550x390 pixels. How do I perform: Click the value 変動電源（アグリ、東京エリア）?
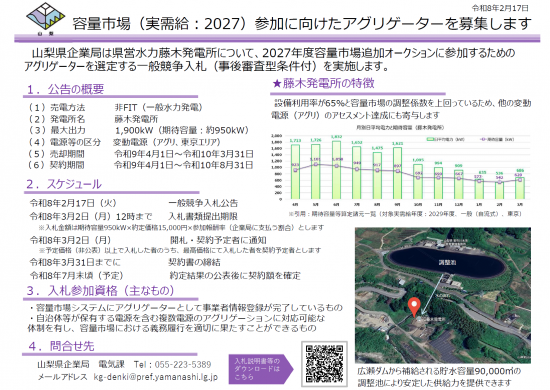click(167, 142)
